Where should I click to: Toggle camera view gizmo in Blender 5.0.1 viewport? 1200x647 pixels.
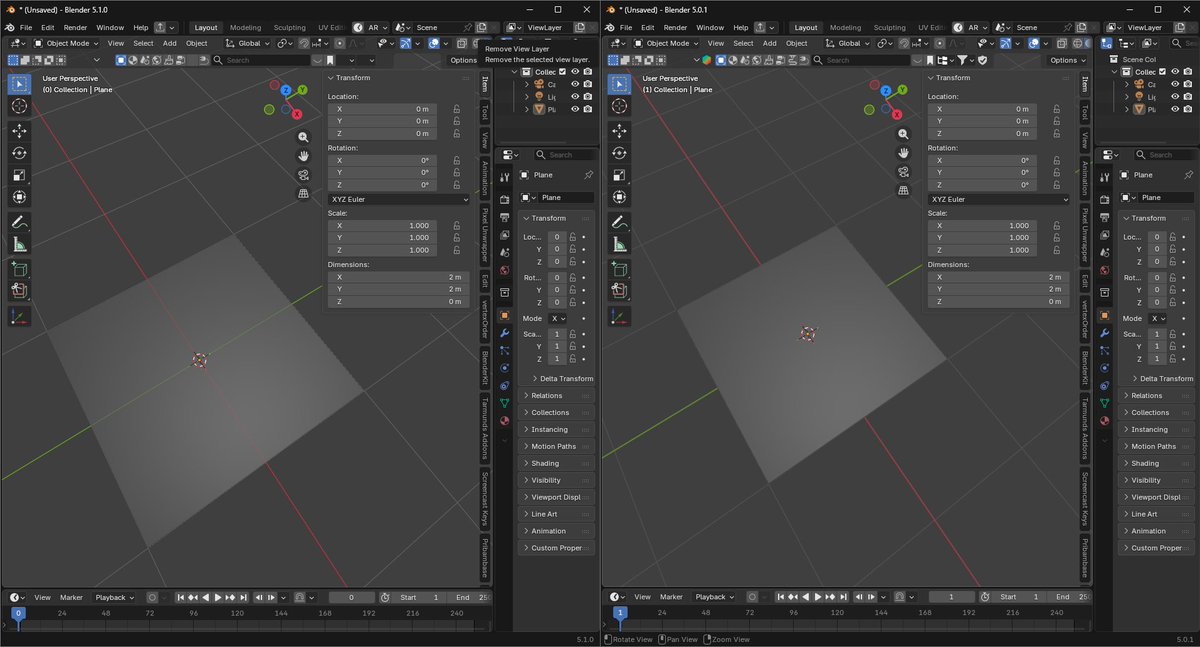[903, 171]
